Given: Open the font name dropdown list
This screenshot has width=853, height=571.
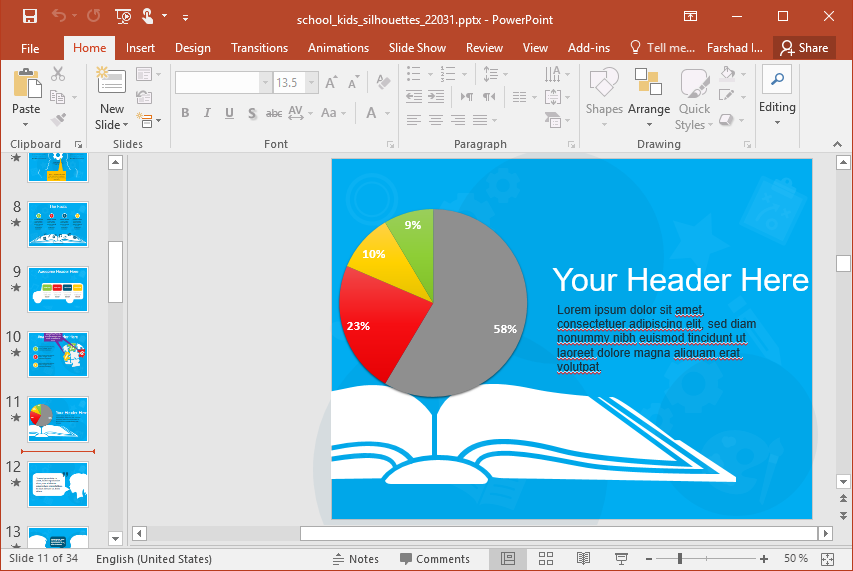Looking at the screenshot, I should [265, 83].
